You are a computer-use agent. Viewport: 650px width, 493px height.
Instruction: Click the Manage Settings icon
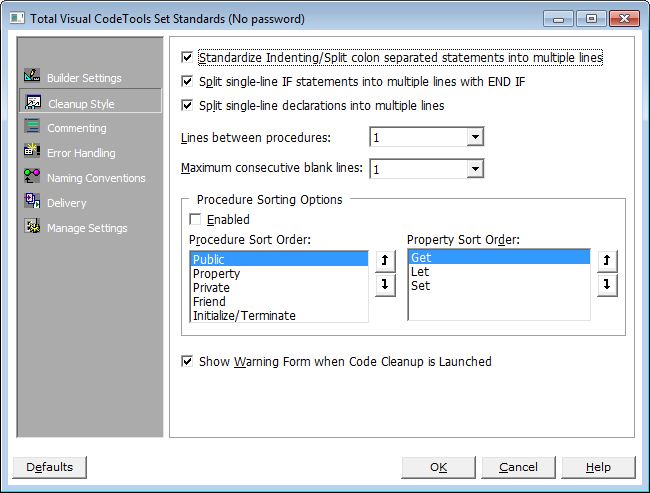pyautogui.click(x=31, y=227)
